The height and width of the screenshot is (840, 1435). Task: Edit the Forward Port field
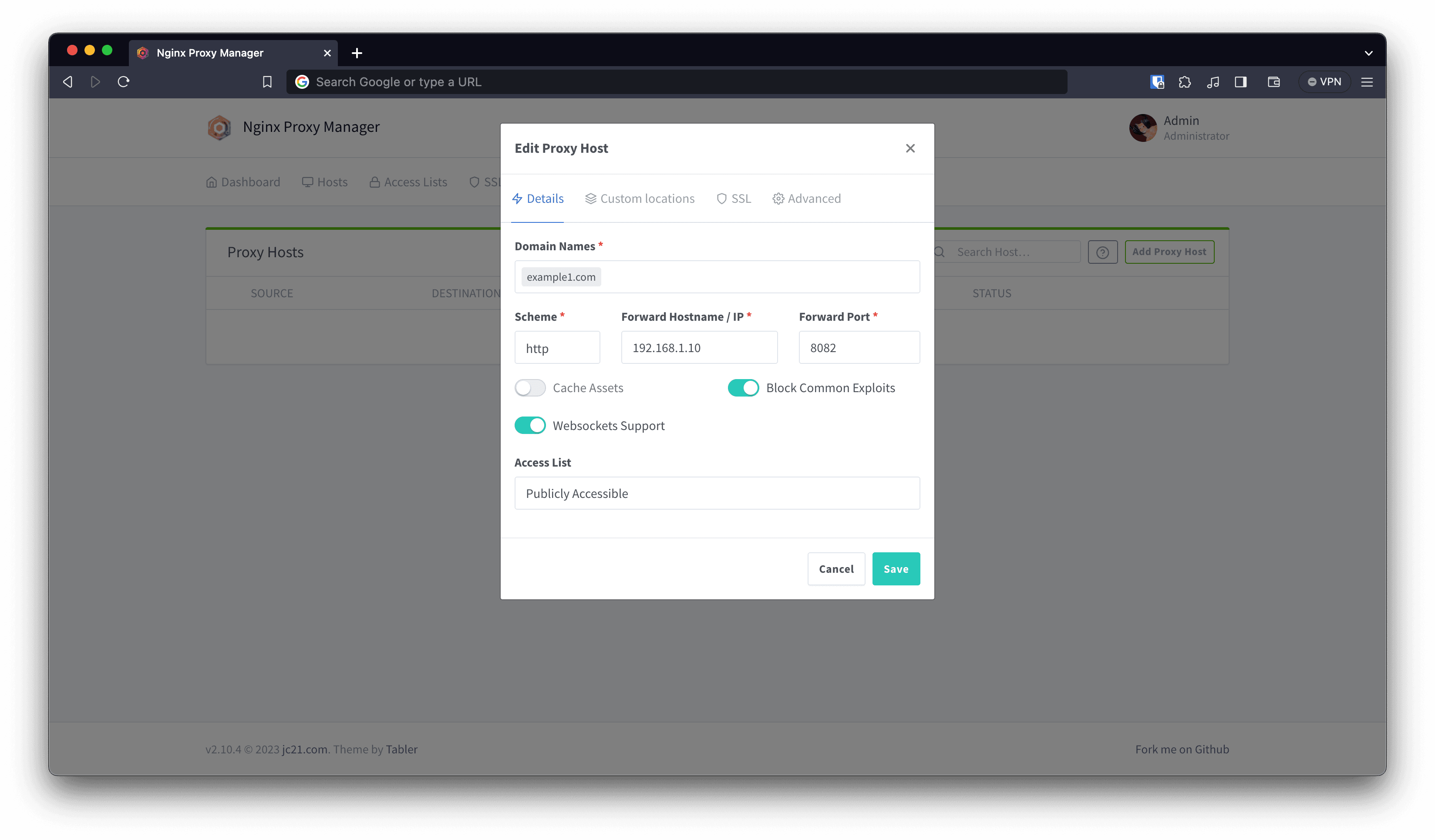tap(859, 348)
